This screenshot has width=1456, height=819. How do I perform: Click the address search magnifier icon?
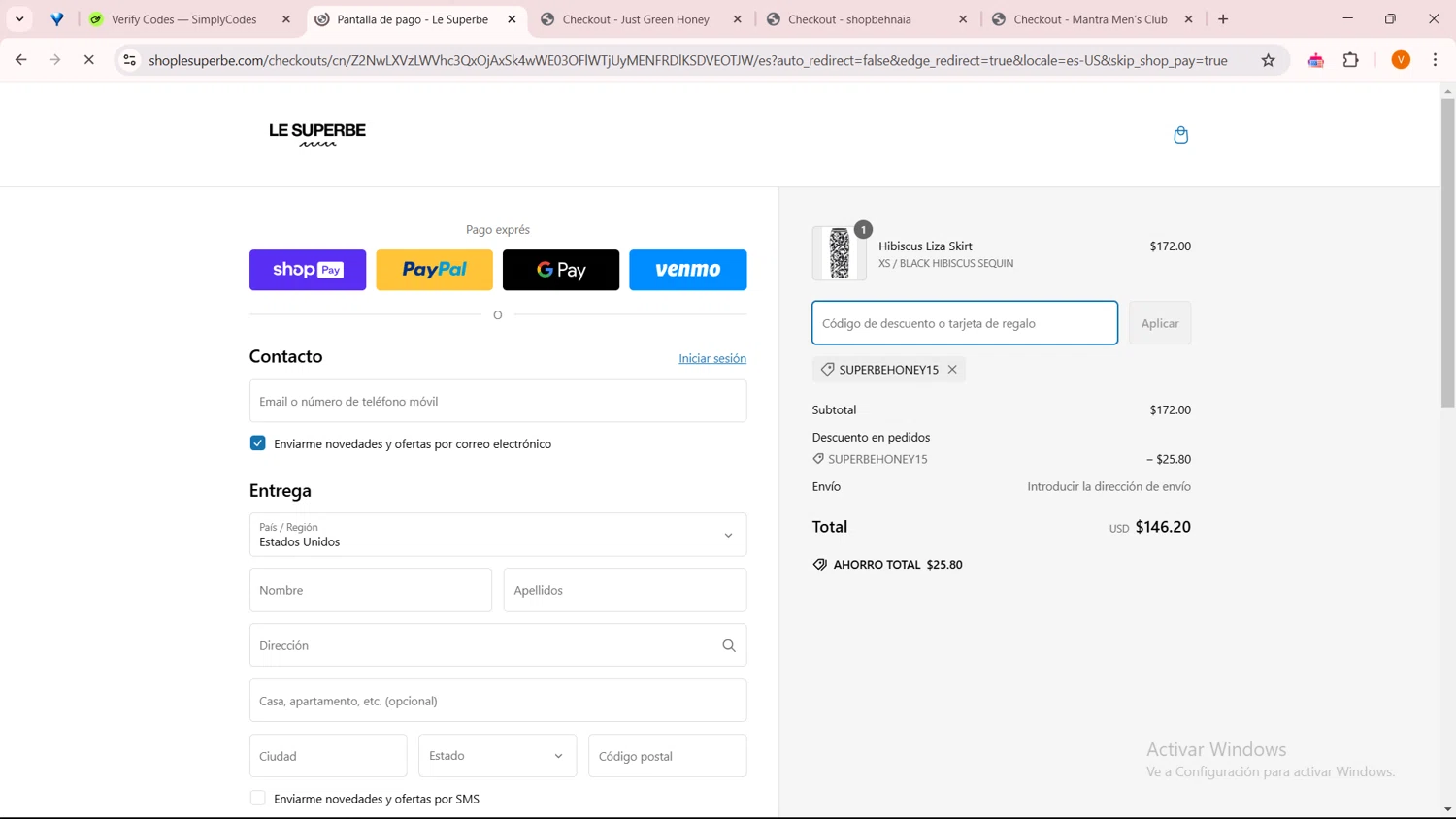729,645
